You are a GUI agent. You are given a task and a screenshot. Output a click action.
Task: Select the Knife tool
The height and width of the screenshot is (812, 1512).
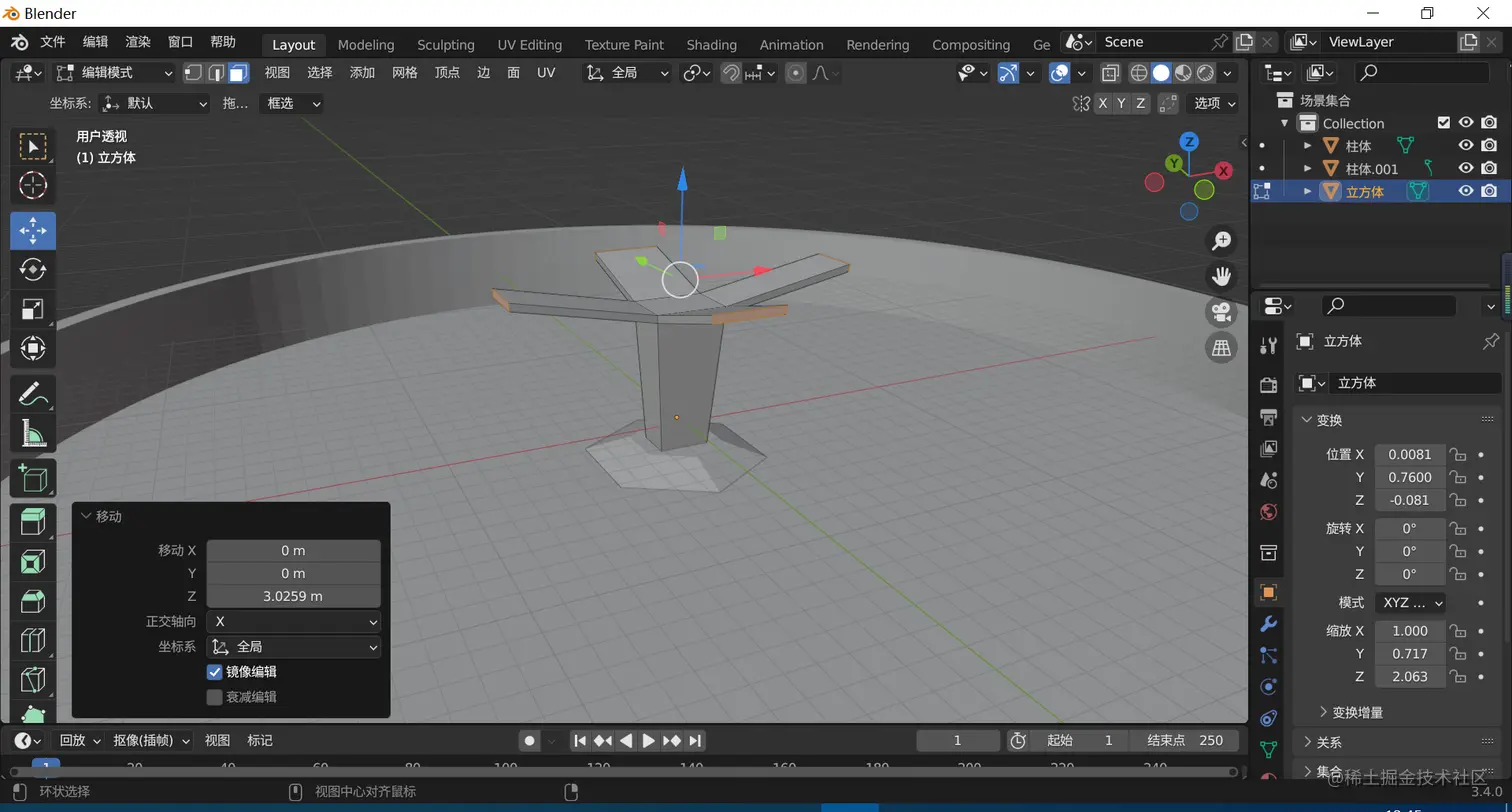click(33, 680)
